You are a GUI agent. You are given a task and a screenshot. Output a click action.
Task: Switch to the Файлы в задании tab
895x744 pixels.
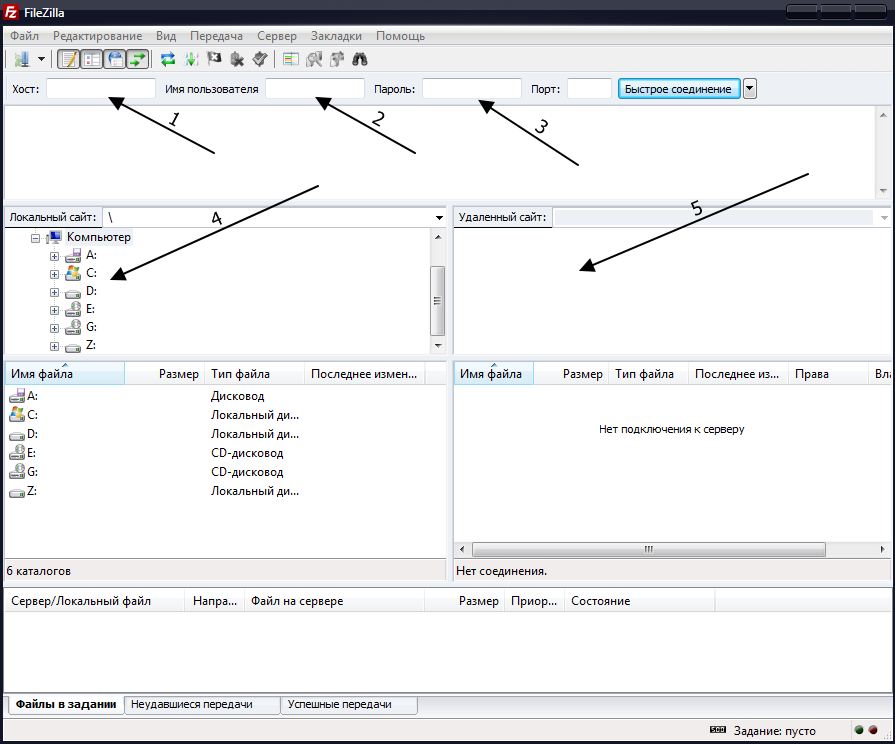[x=66, y=705]
